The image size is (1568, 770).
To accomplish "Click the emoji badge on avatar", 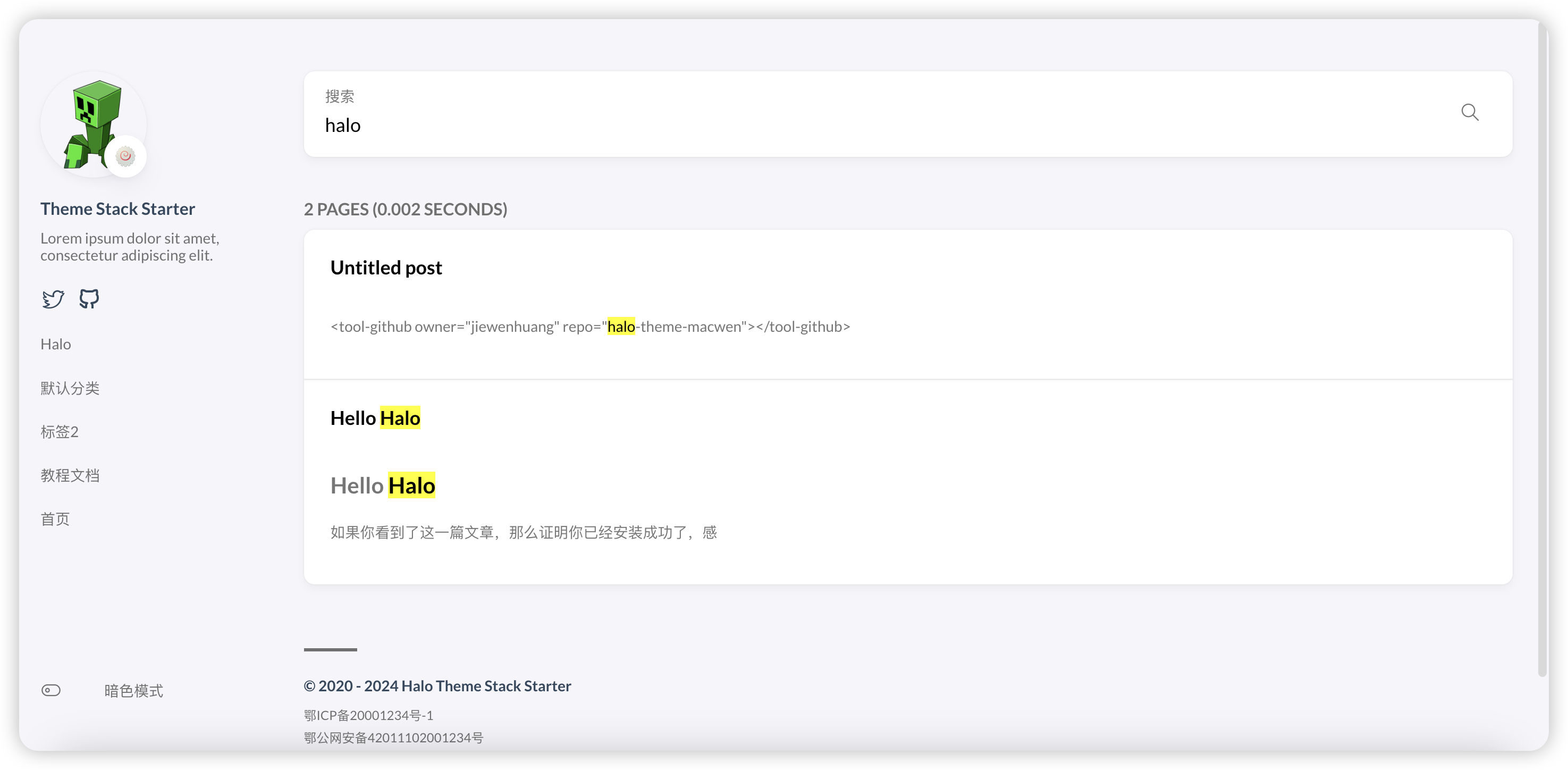I will [125, 156].
